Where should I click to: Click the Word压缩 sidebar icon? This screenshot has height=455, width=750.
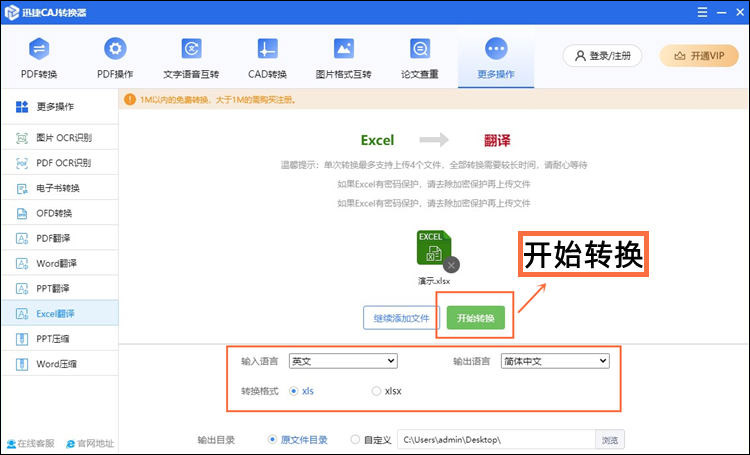pyautogui.click(x=22, y=364)
